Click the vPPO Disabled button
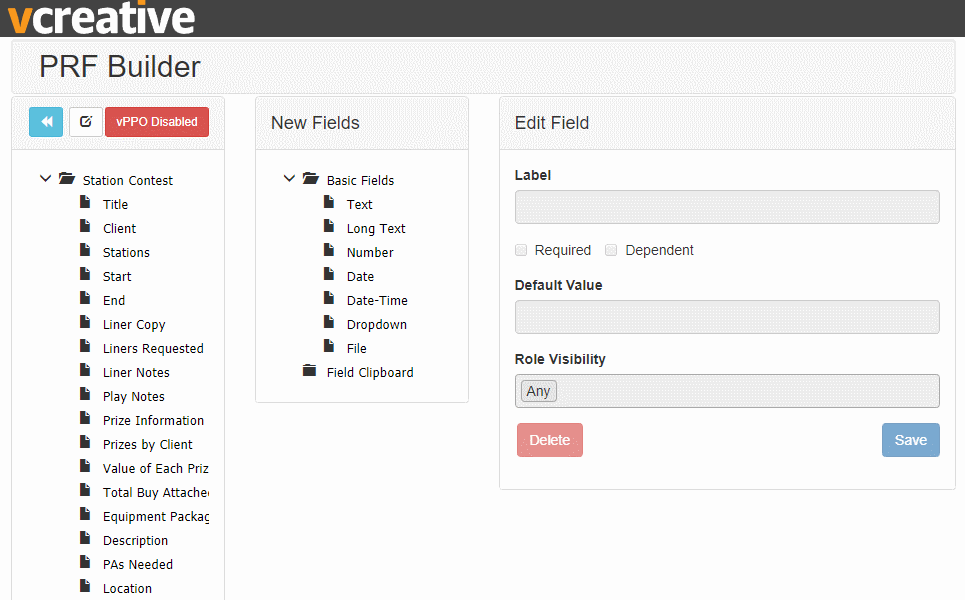The width and height of the screenshot is (965, 600). pyautogui.click(x=157, y=122)
